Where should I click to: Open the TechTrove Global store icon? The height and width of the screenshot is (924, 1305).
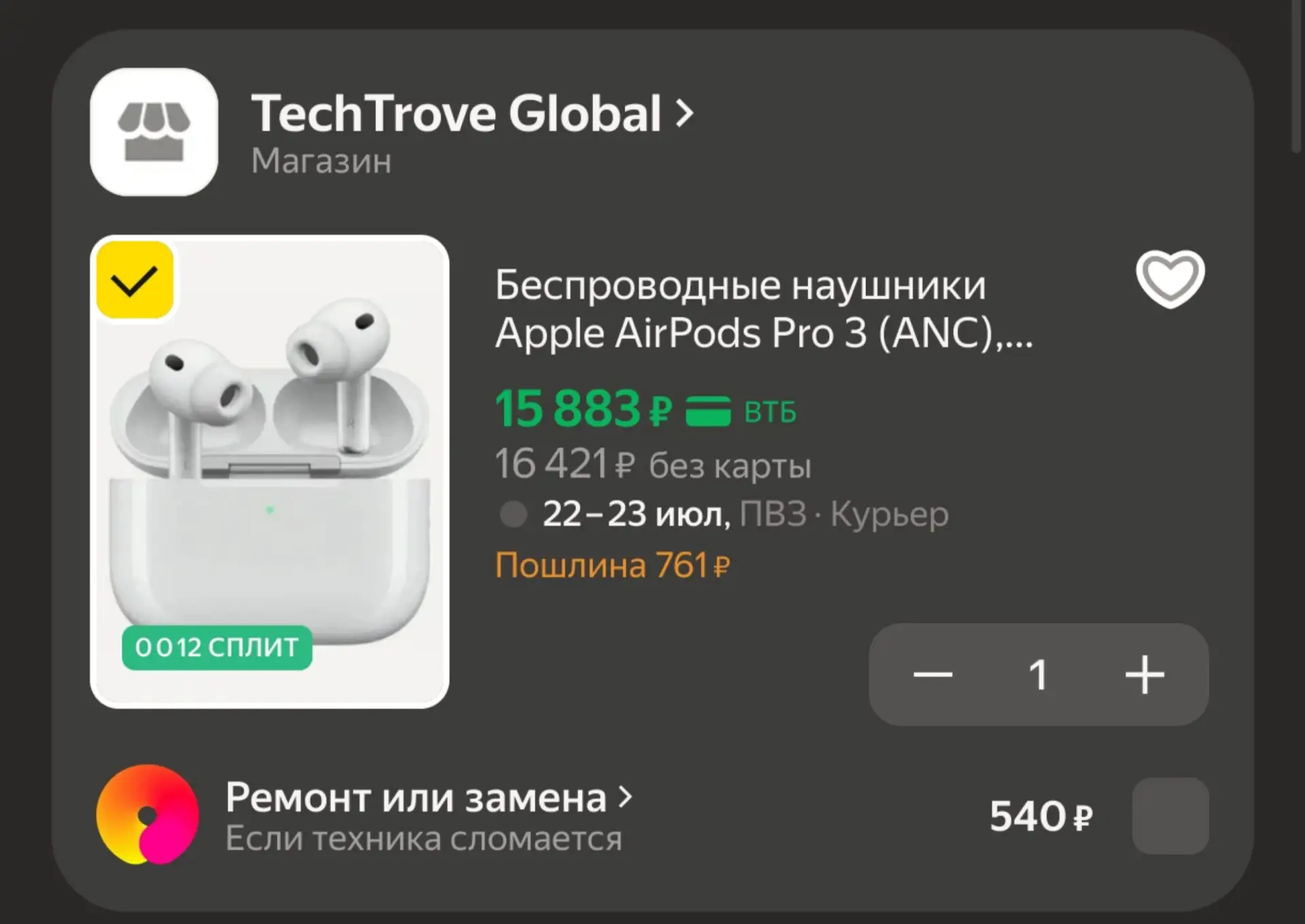point(154,132)
